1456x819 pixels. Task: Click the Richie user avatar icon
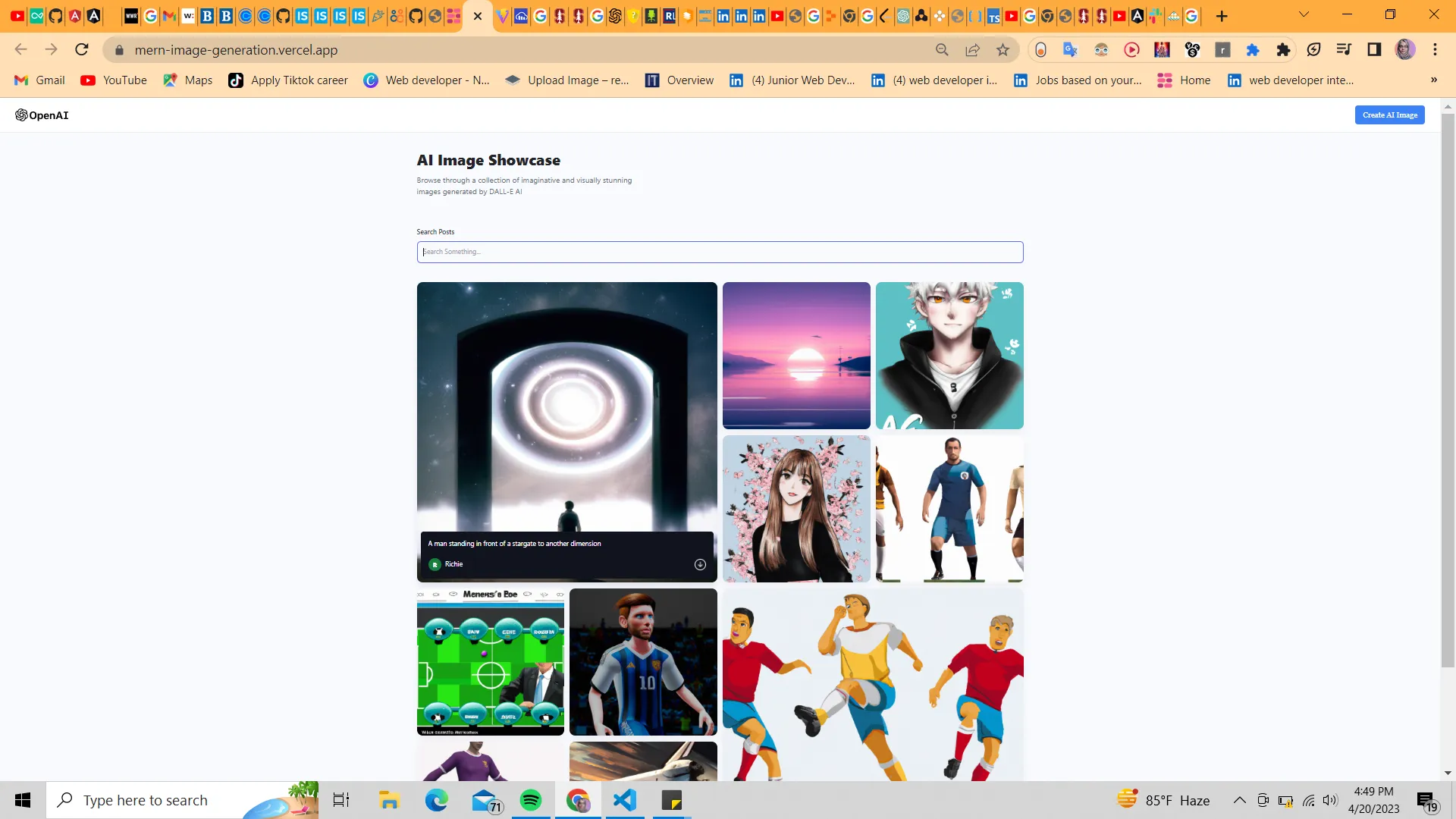435,564
